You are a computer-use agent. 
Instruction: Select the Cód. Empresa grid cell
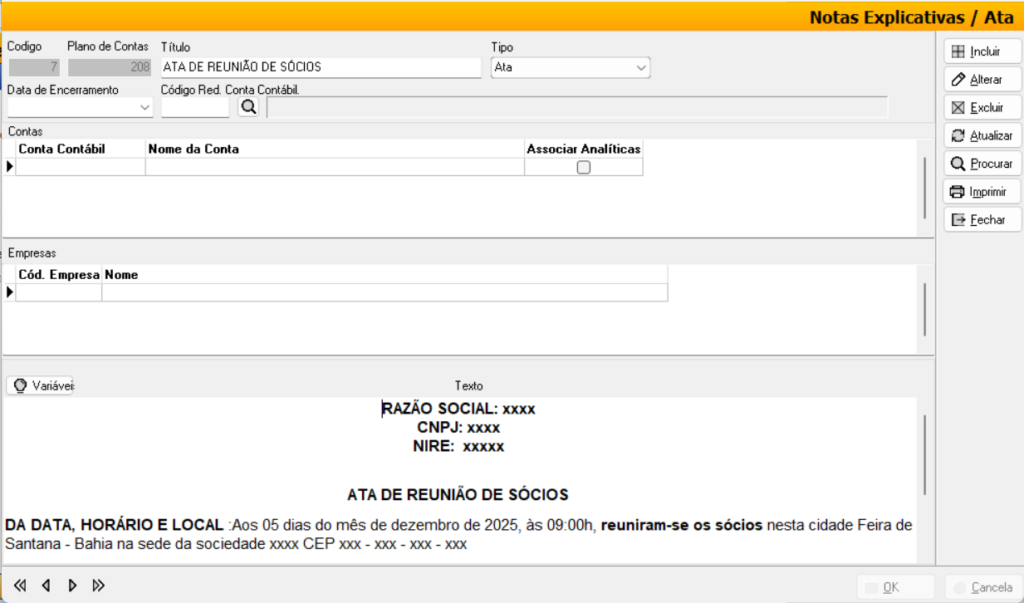click(59, 292)
